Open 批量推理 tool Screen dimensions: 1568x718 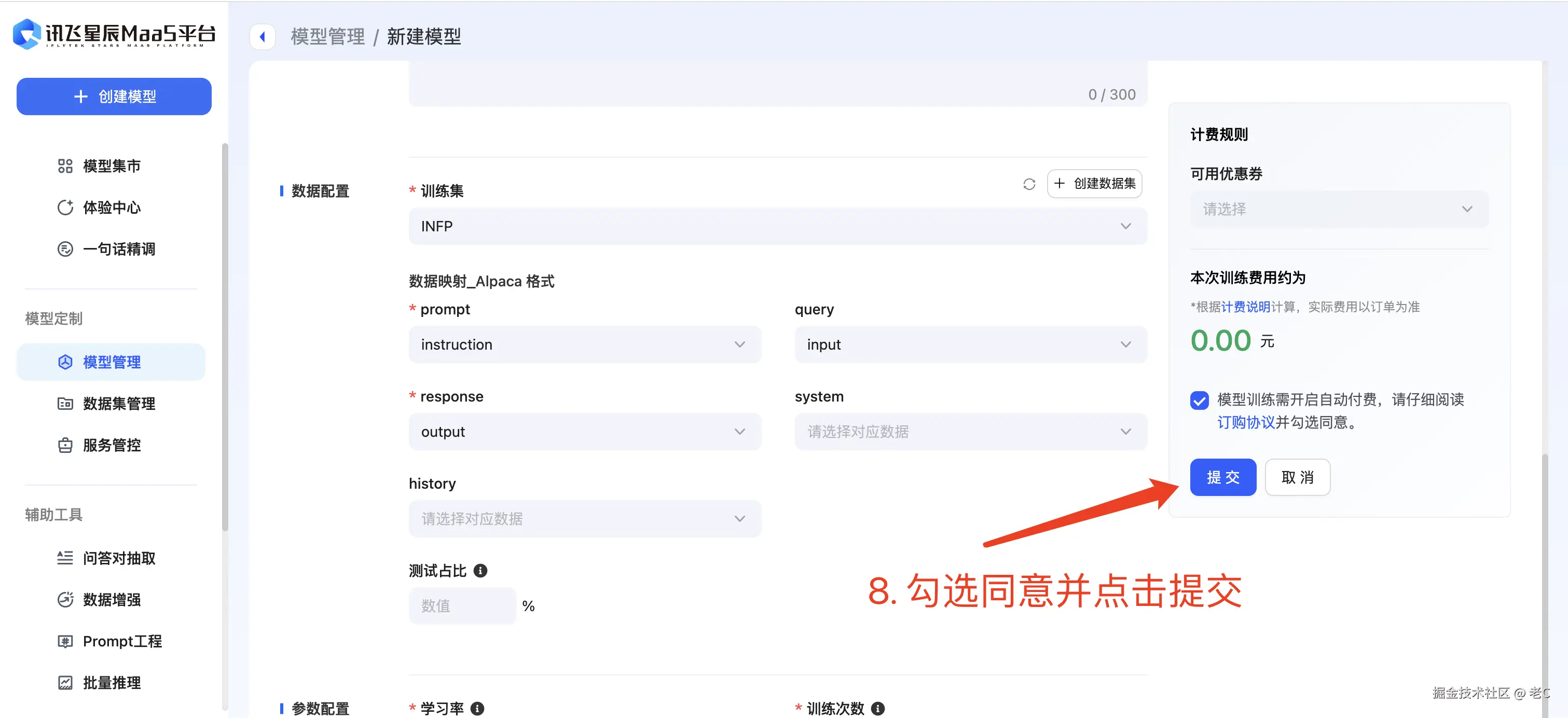[112, 682]
